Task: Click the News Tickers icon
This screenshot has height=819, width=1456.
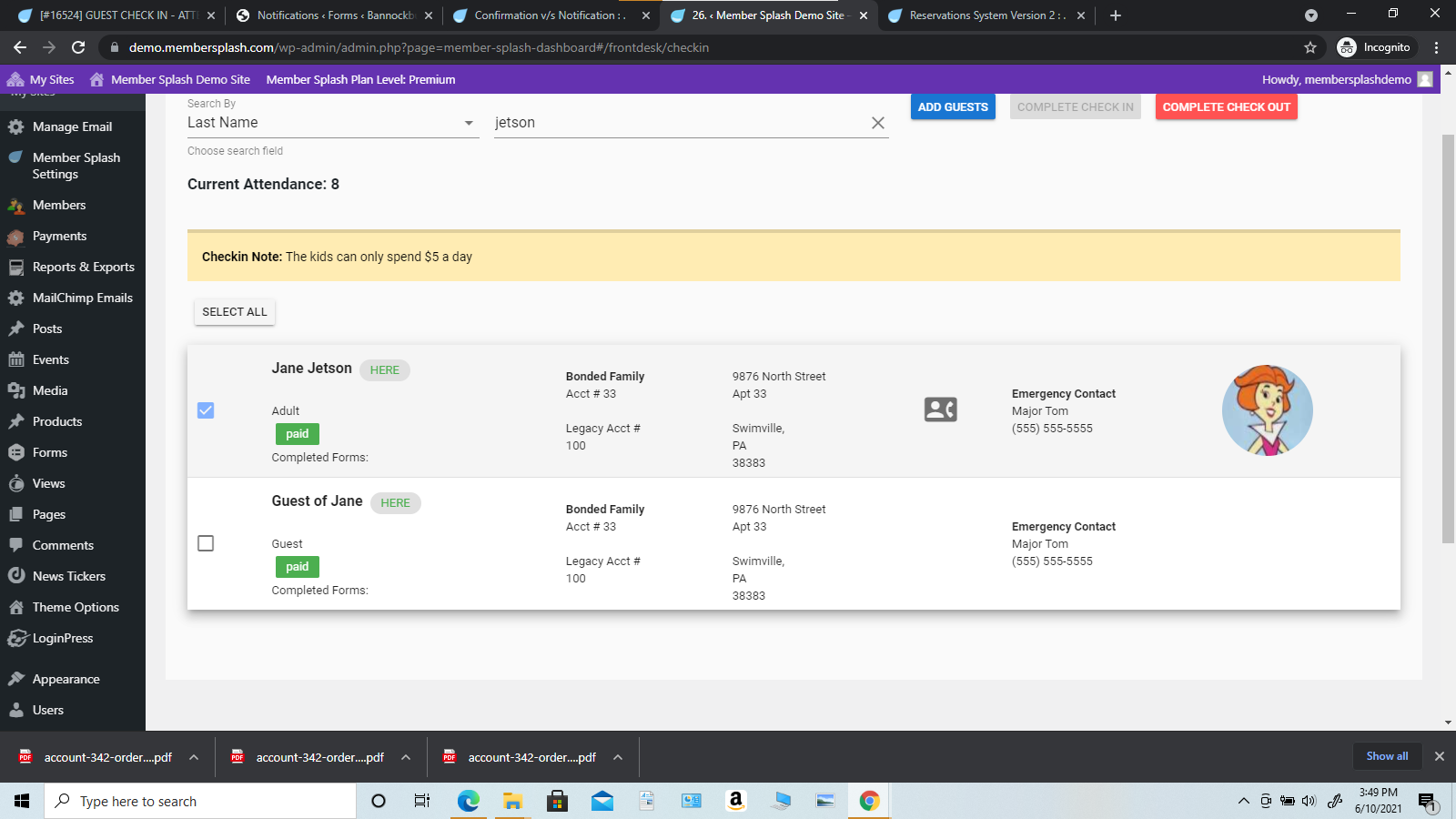Action: point(15,576)
